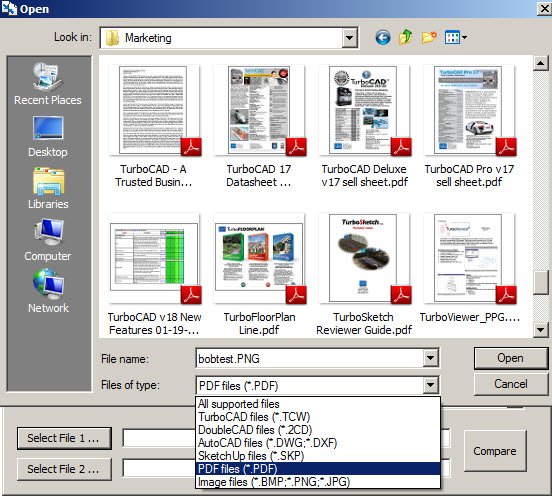Image resolution: width=552 pixels, height=496 pixels.
Task: Click Select File 1 button
Action: 64,438
